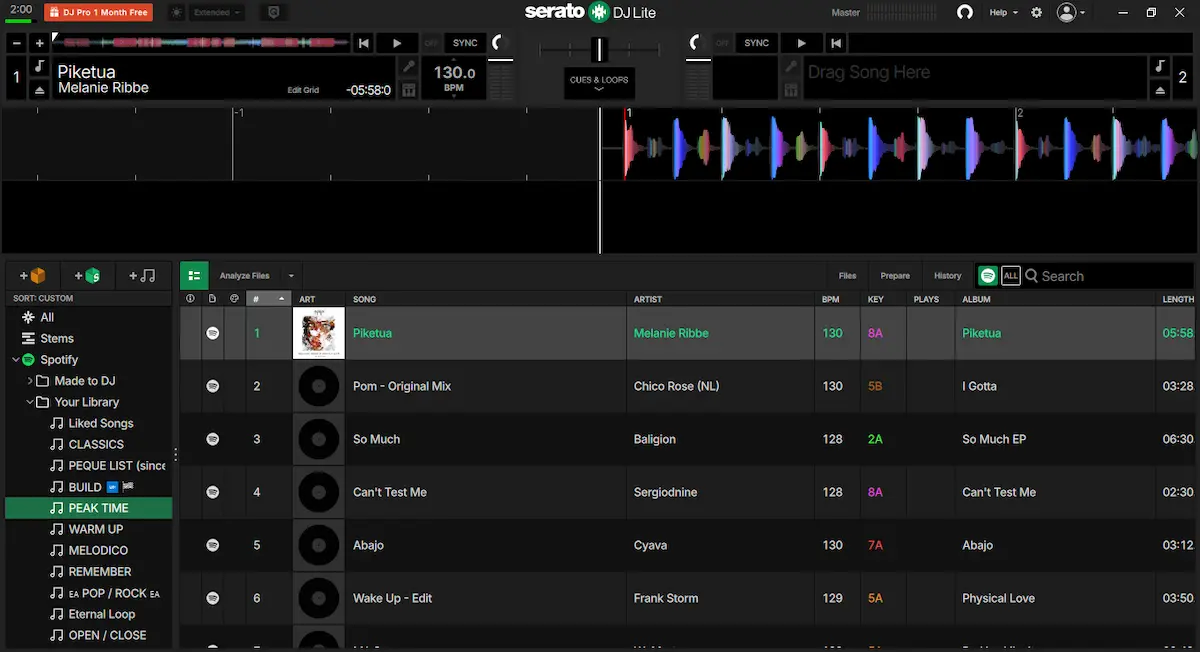
Task: Sort by the BPM column header
Action: (831, 299)
